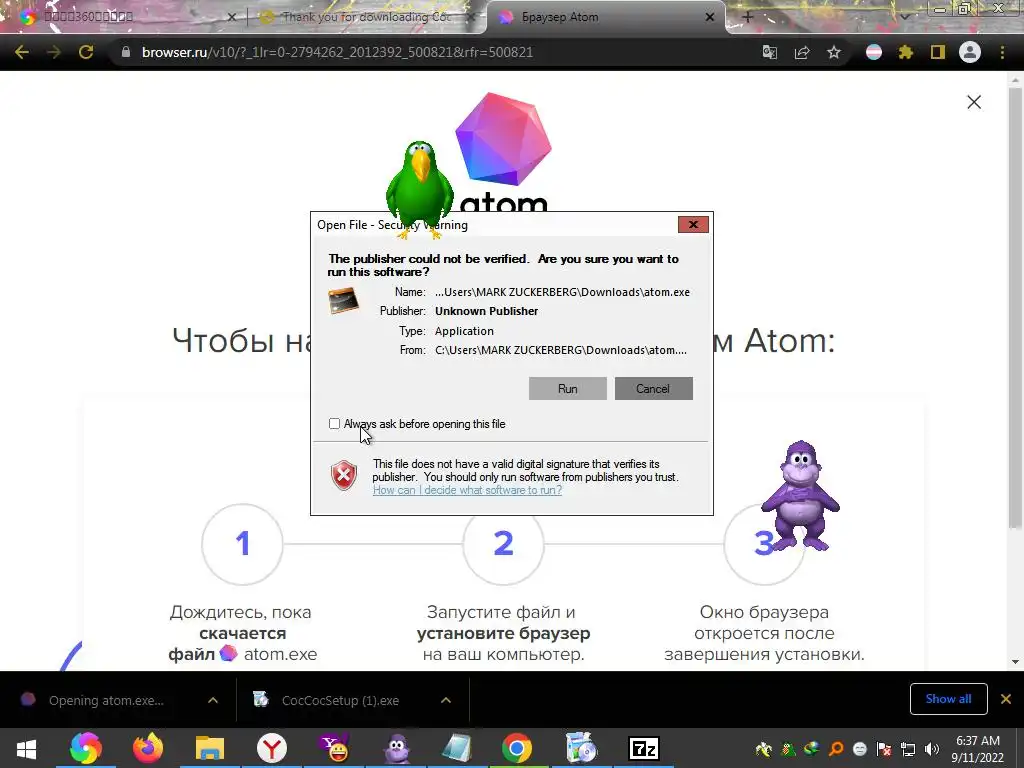Viewport: 1024px width, 768px height.
Task: Toggle Always ask before opening this file
Action: [x=334, y=424]
